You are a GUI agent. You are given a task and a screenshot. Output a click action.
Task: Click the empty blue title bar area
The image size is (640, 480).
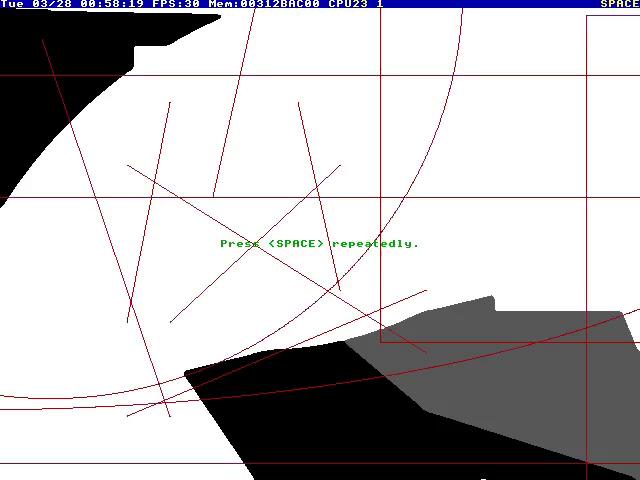click(x=490, y=4)
